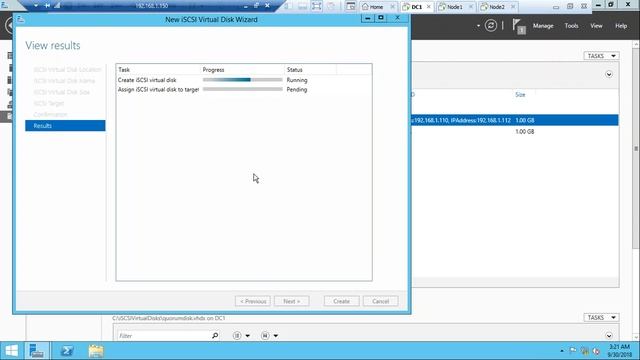Minimize the New iSCSI Virtual Disk Wizard
The image size is (640, 360).
pos(367,18)
